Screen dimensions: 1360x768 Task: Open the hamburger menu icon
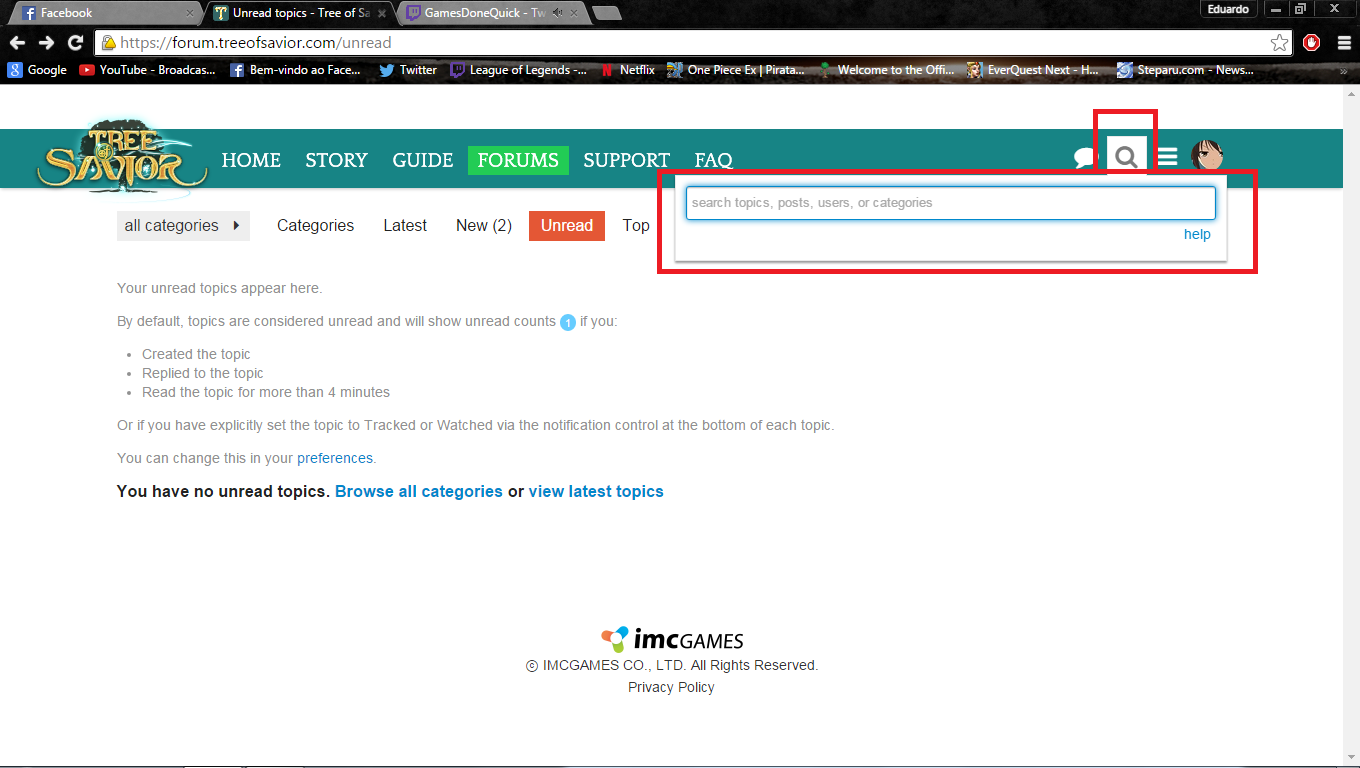click(1167, 157)
